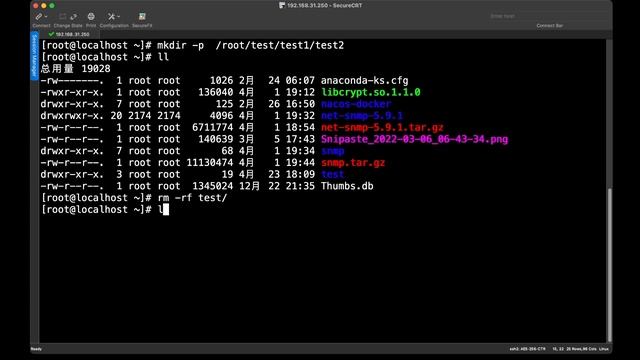The image size is (640, 360).
Task: Click the yellow minimize window button
Action: tap(44, 6)
